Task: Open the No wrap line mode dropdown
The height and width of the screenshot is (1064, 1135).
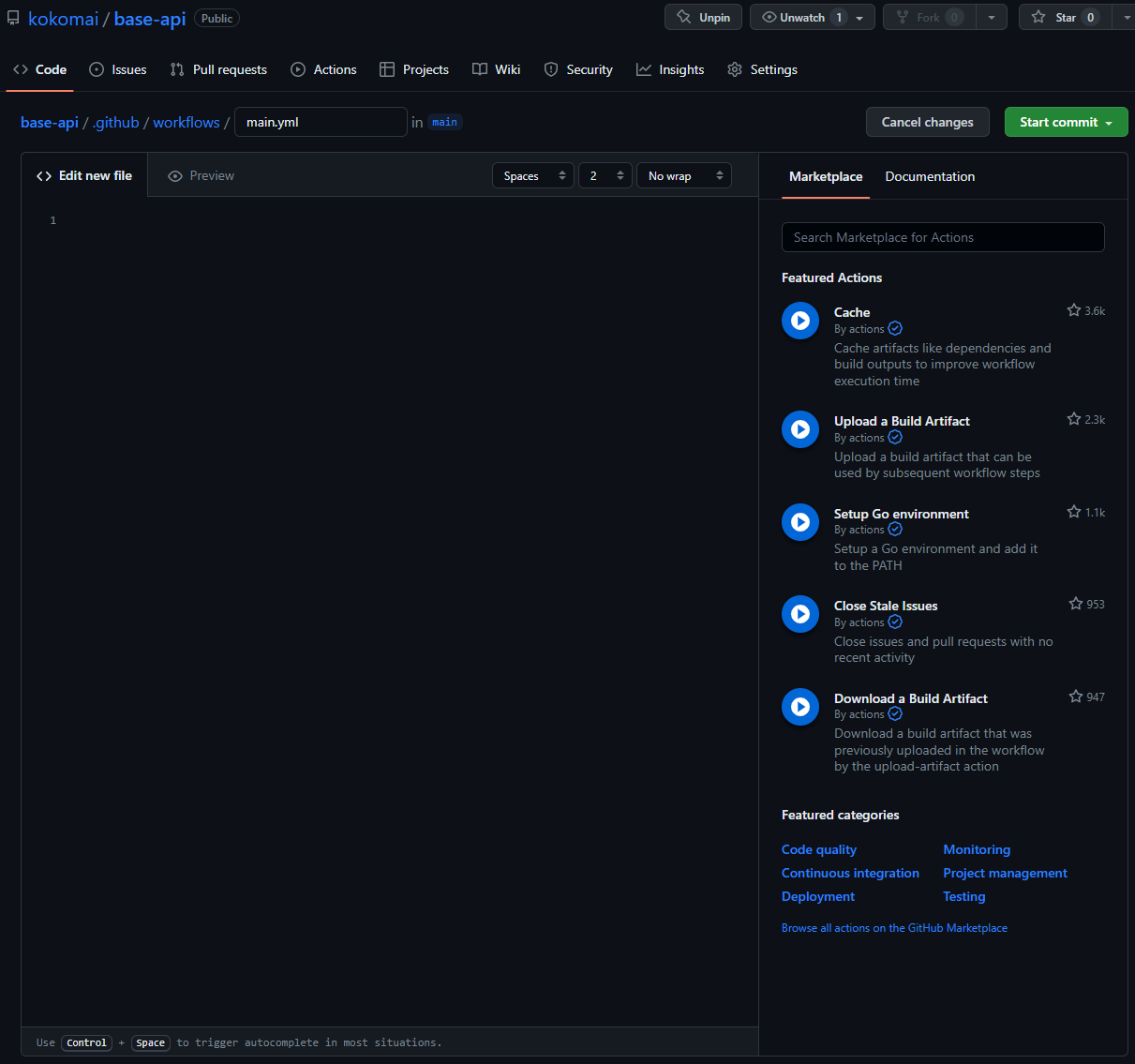Action: point(684,175)
